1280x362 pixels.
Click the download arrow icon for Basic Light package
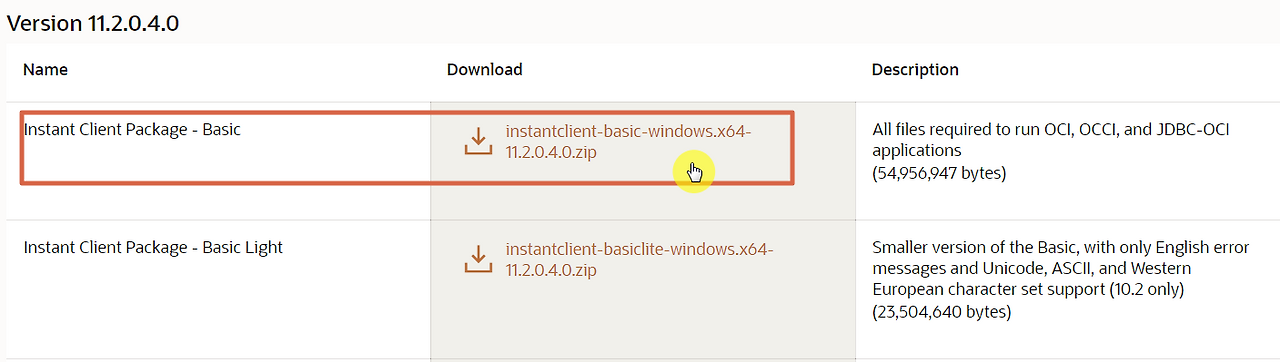[x=478, y=259]
